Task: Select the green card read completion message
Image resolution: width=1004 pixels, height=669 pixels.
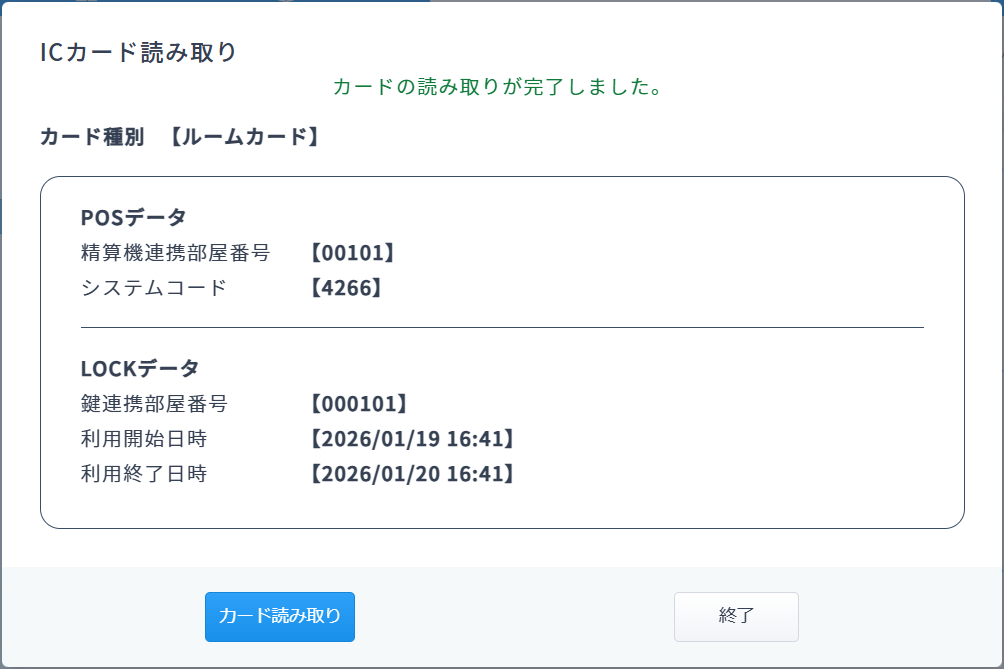Action: pyautogui.click(x=499, y=87)
